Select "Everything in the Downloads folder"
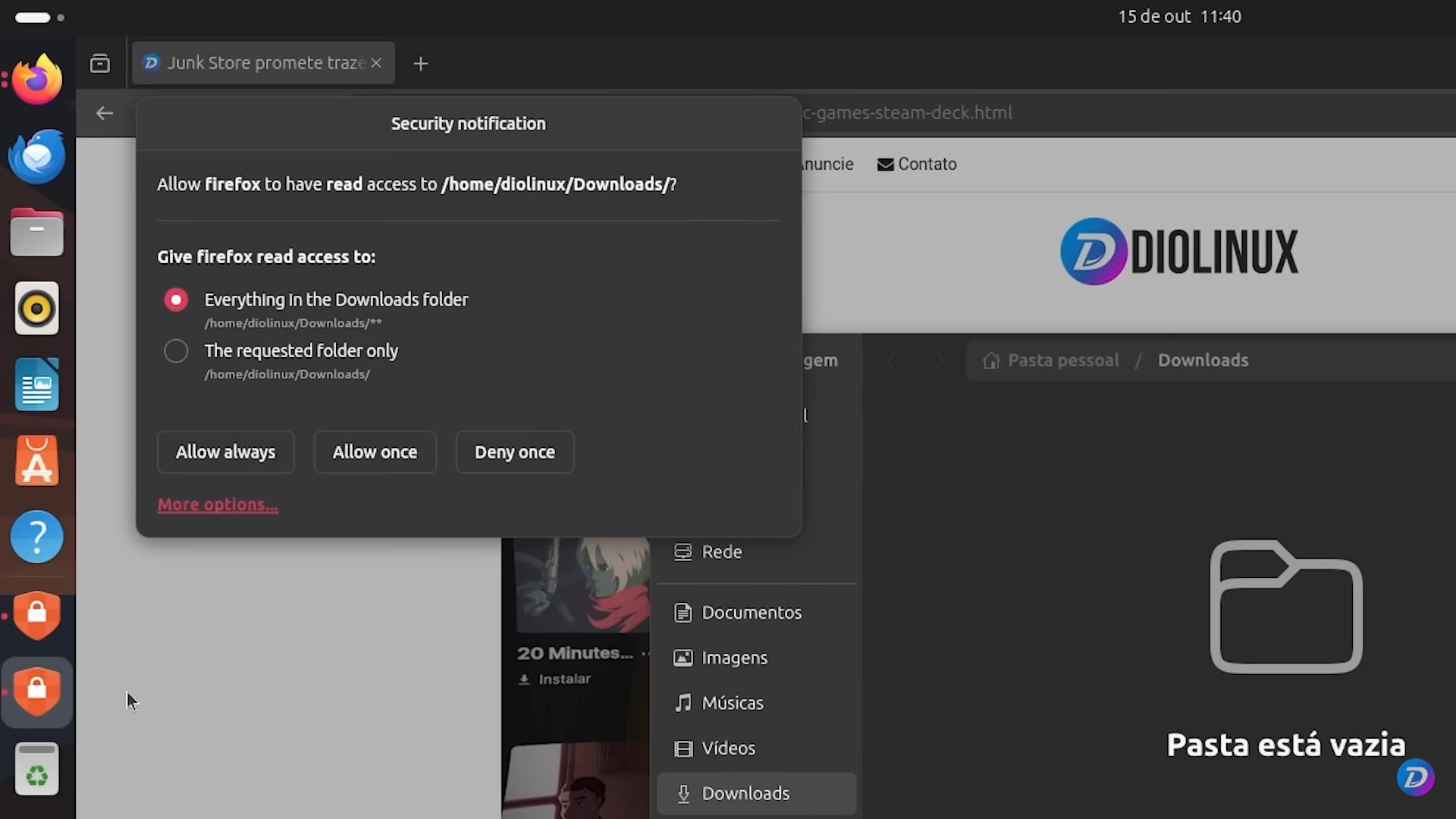This screenshot has height=819, width=1456. tap(175, 299)
